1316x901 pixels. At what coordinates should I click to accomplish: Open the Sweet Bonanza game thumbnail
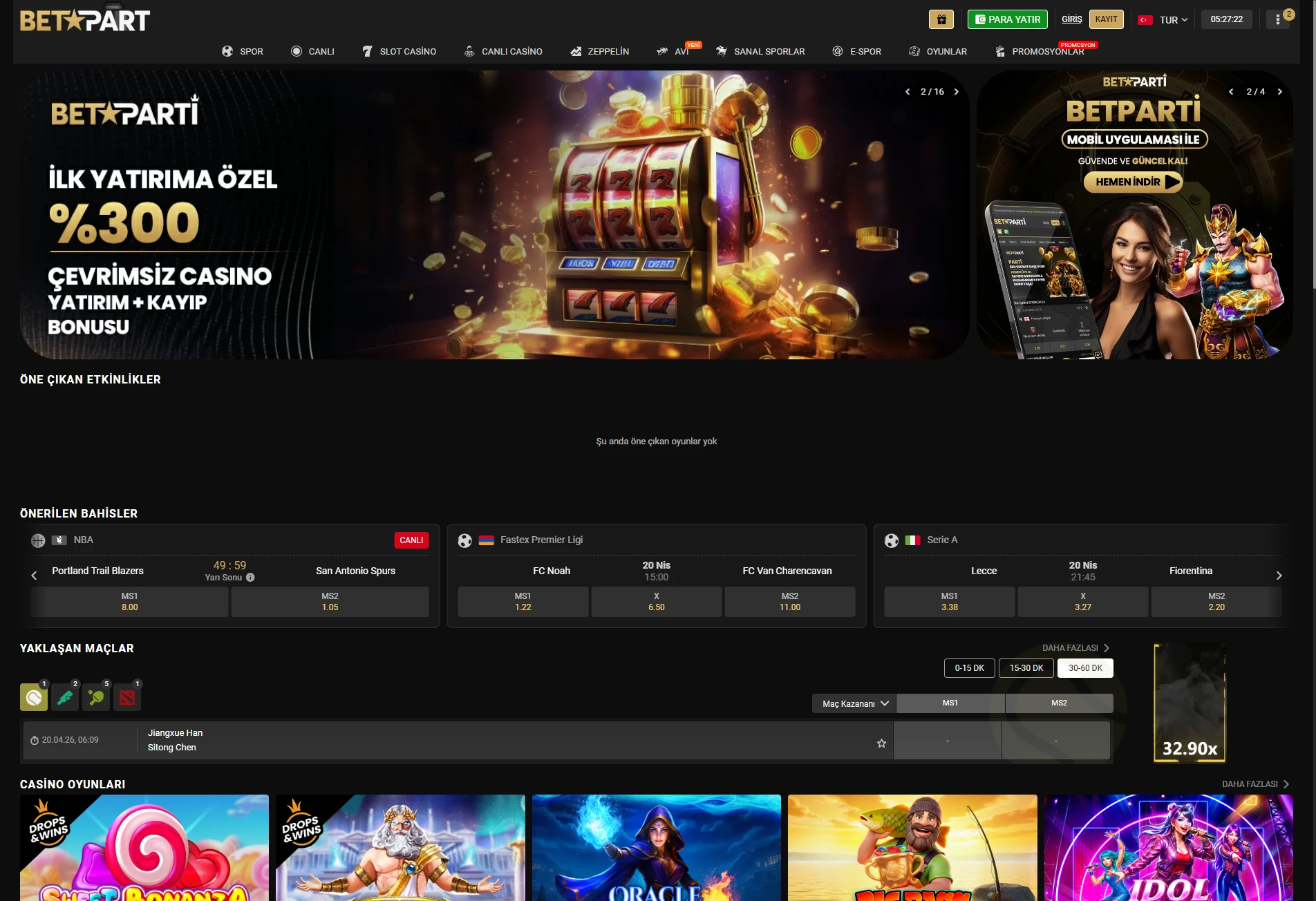(144, 848)
